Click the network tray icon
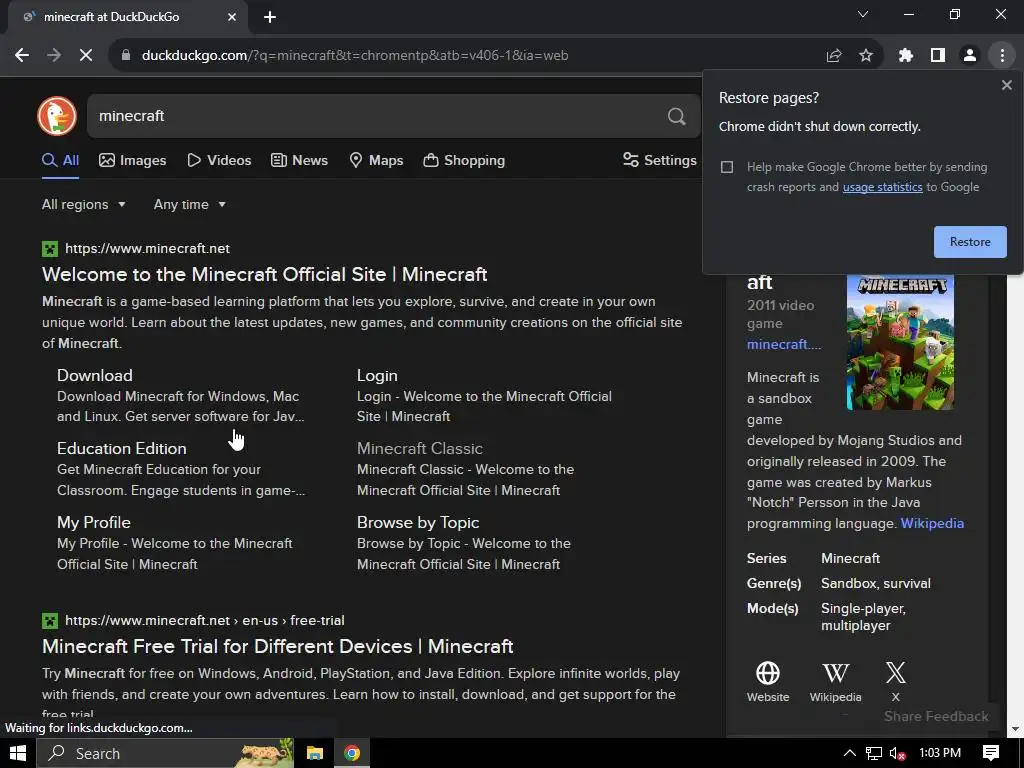Screen dimensions: 1024x768 [x=874, y=754]
